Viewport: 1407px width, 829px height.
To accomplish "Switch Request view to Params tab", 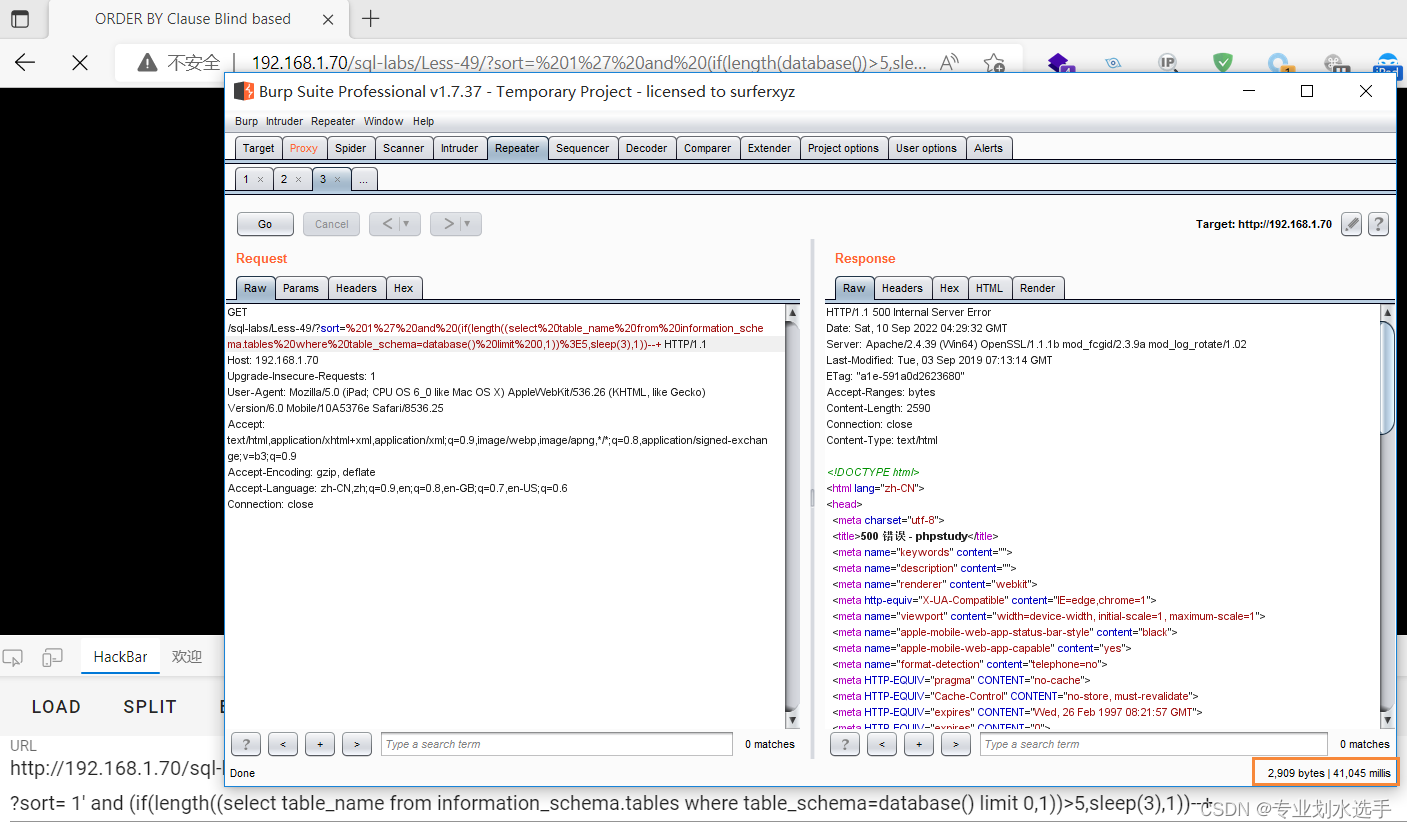I will point(300,288).
